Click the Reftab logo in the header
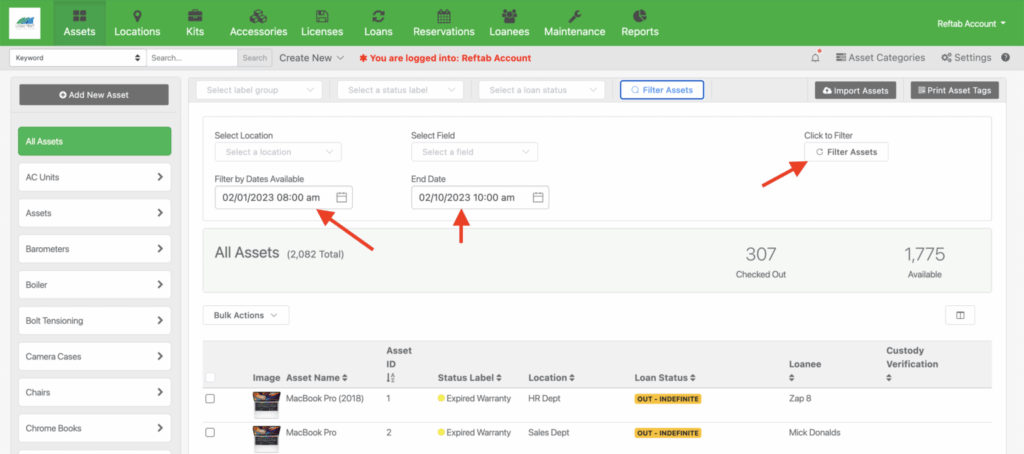Viewport: 1024px width, 454px height. point(25,23)
